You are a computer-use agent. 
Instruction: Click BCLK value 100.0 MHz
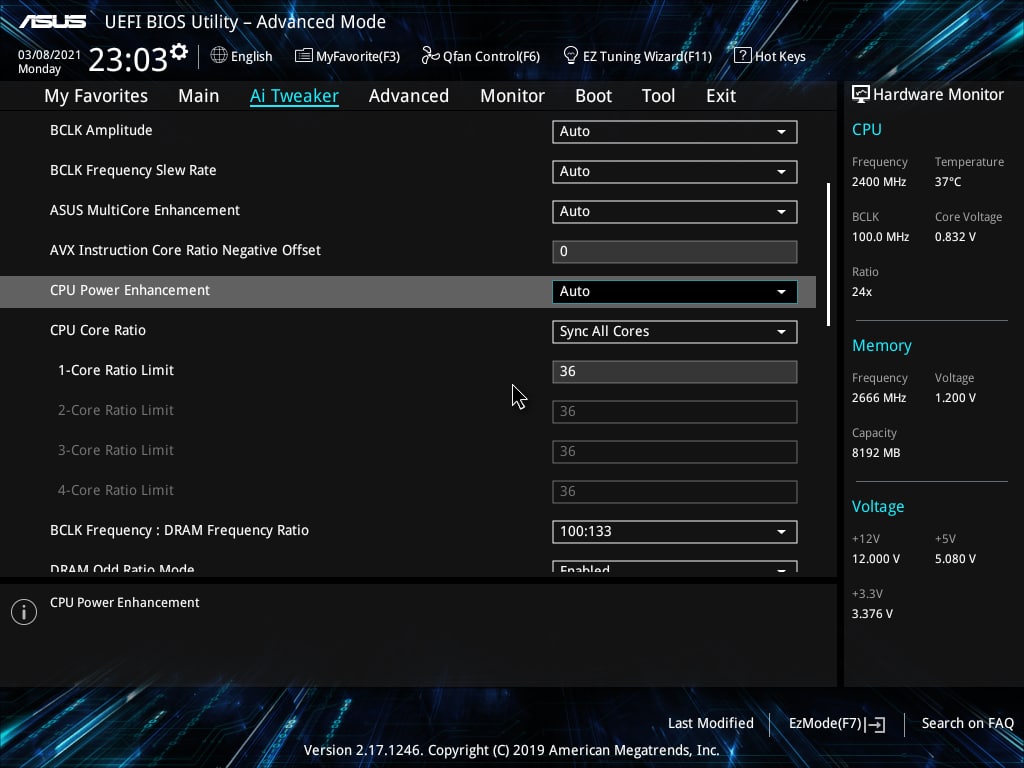tap(880, 237)
